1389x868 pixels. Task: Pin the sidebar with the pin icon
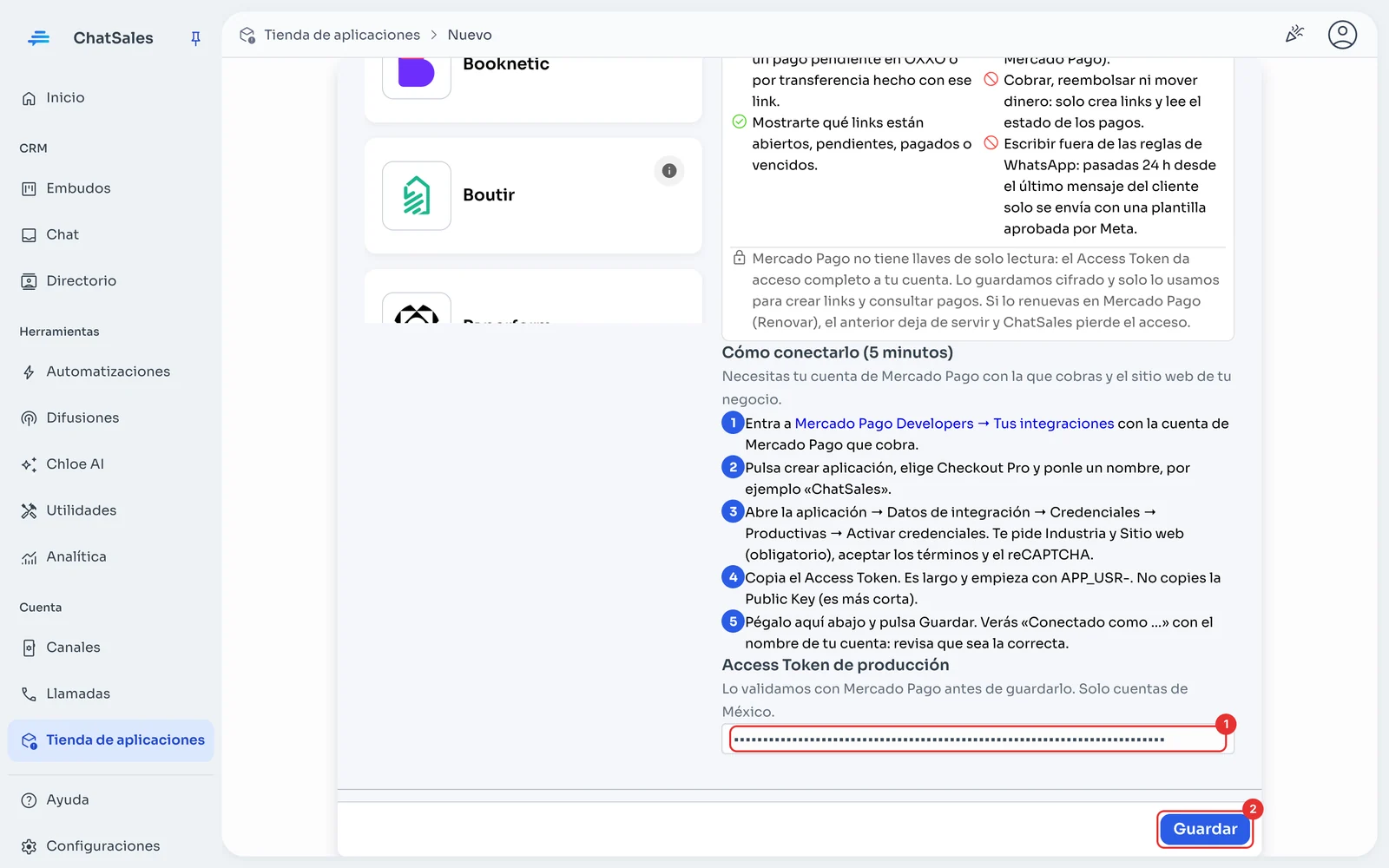point(195,38)
